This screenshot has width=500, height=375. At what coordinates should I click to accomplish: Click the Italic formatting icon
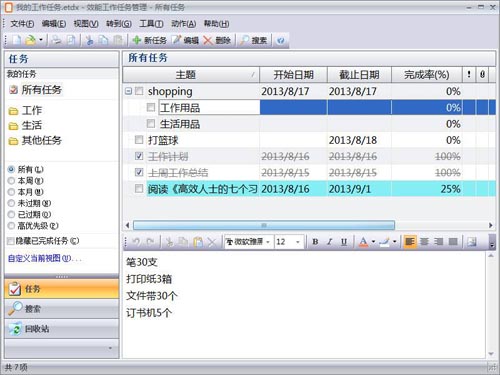pos(330,242)
